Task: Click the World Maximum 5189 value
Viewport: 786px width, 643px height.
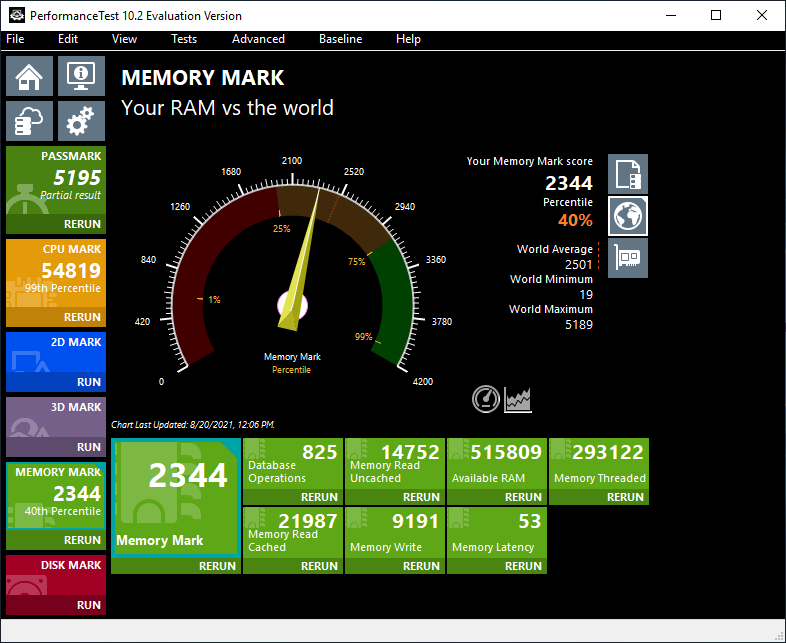Action: [578, 324]
